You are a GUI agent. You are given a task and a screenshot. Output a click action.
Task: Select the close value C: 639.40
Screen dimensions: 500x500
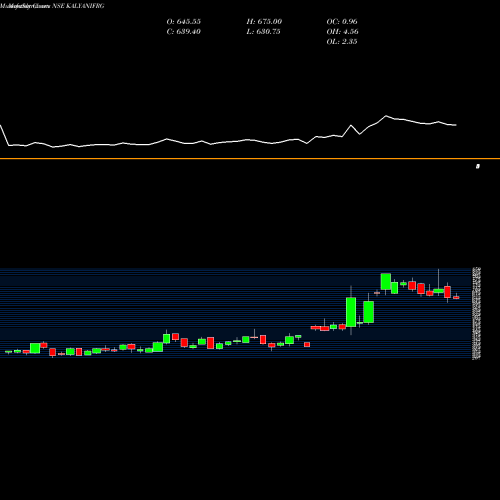(183, 32)
